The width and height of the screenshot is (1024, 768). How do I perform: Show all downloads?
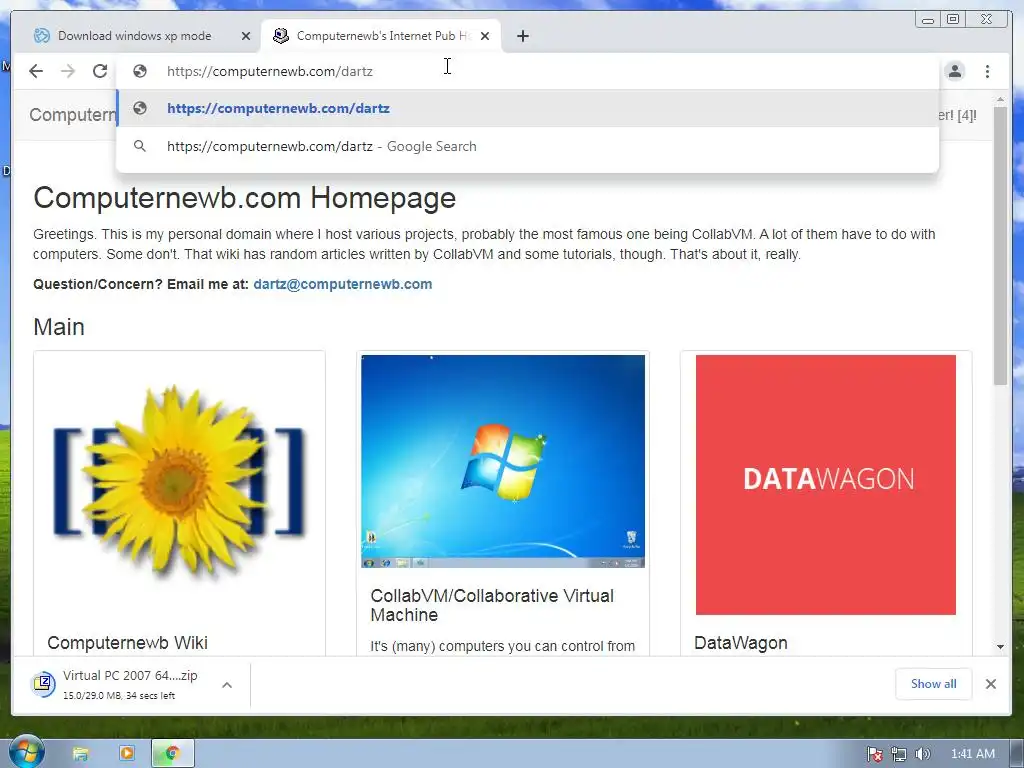coord(933,684)
